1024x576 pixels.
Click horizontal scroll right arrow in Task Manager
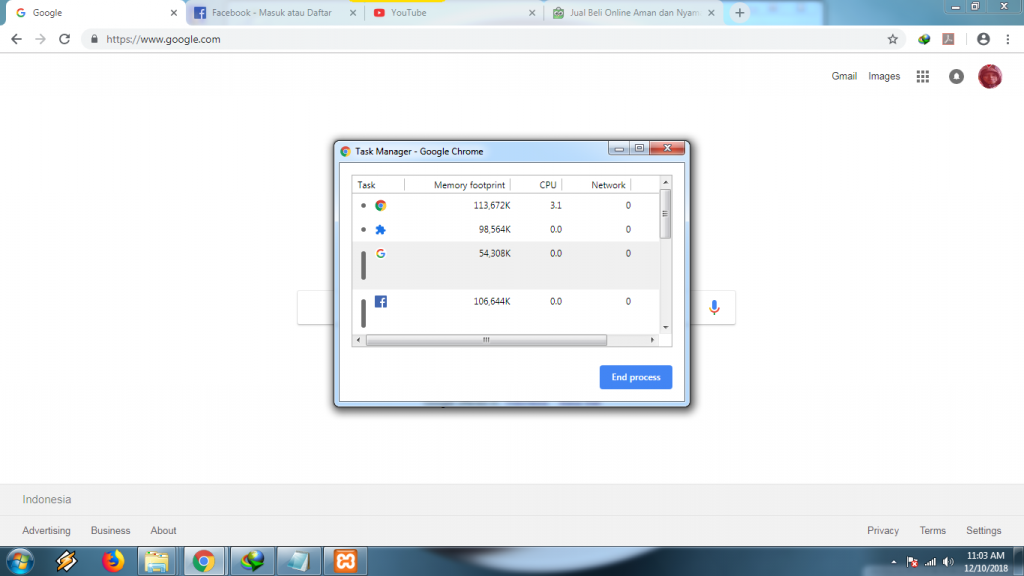652,340
